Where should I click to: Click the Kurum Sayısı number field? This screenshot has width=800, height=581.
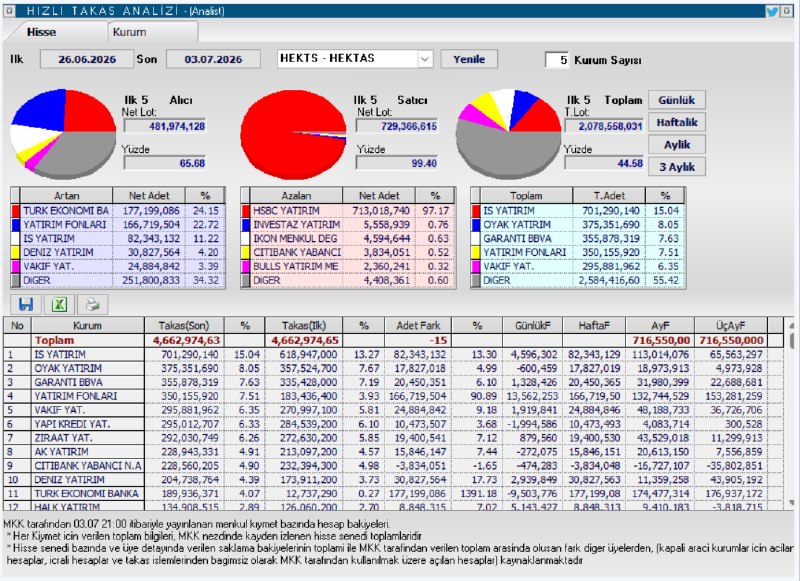[557, 60]
